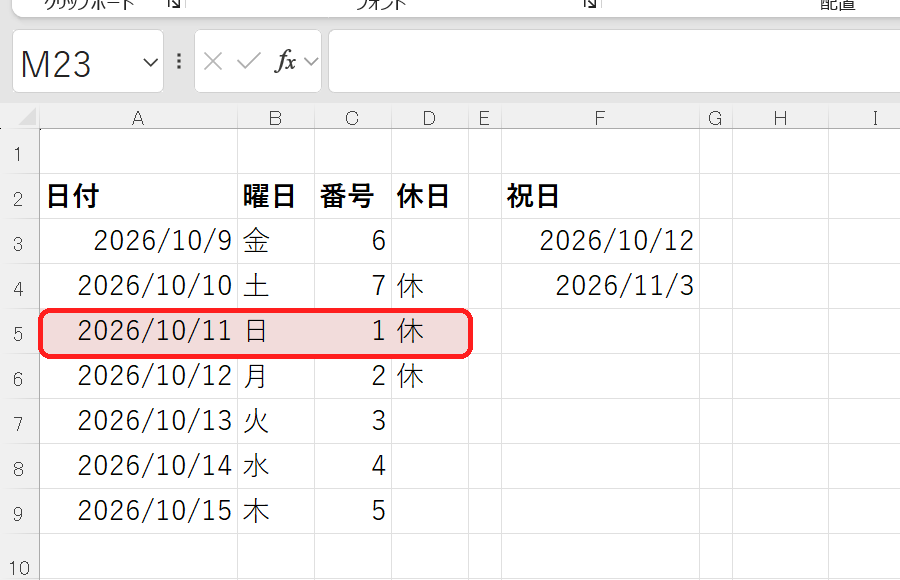Select row 2 header
Viewport: 900px width, 580px height.
click(x=20, y=198)
